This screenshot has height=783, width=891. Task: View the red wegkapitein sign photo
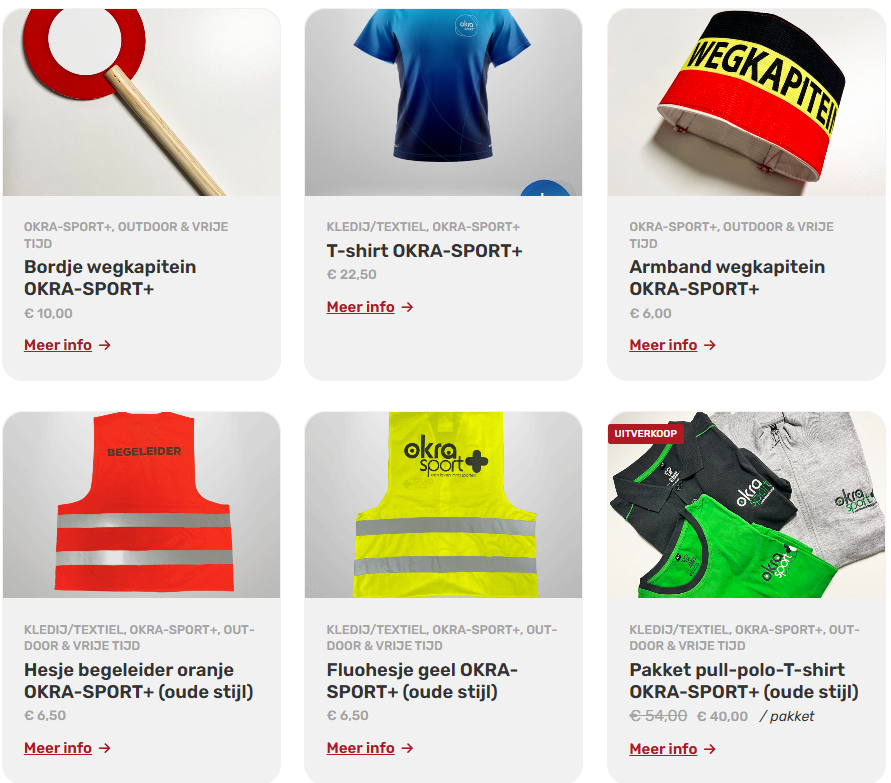141,102
